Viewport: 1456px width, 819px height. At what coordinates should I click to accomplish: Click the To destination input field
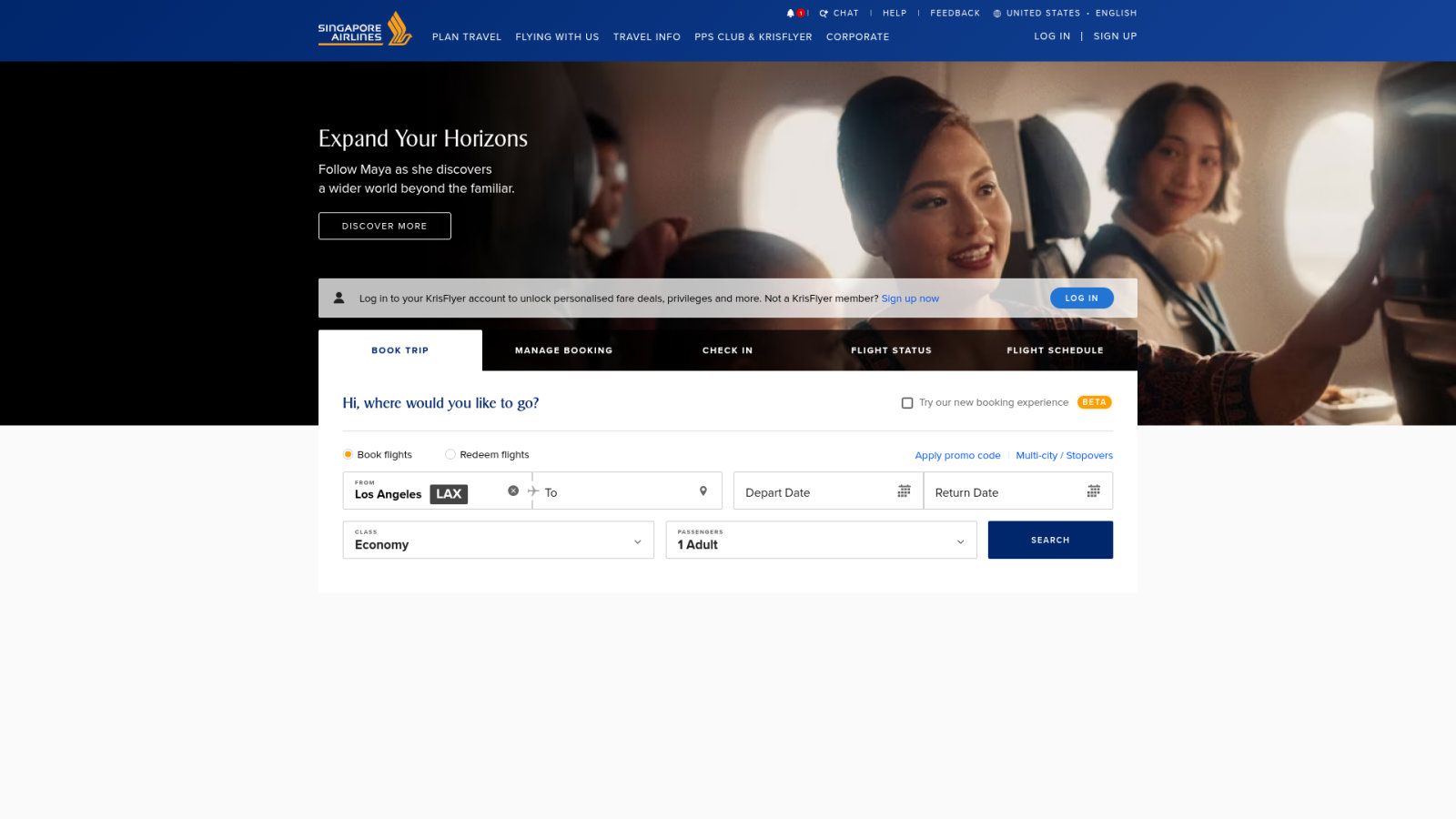pos(627,491)
